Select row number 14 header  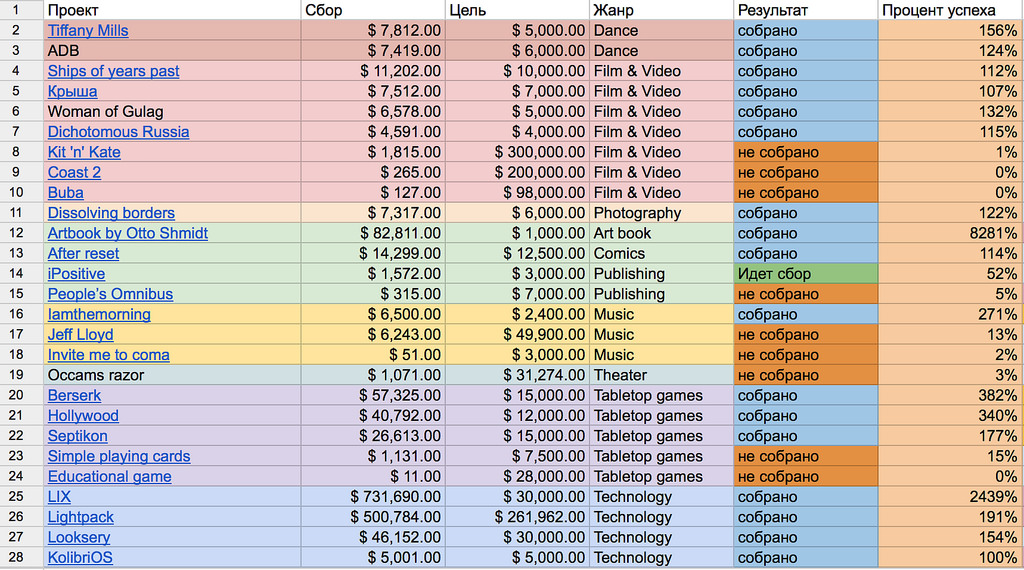click(17, 273)
